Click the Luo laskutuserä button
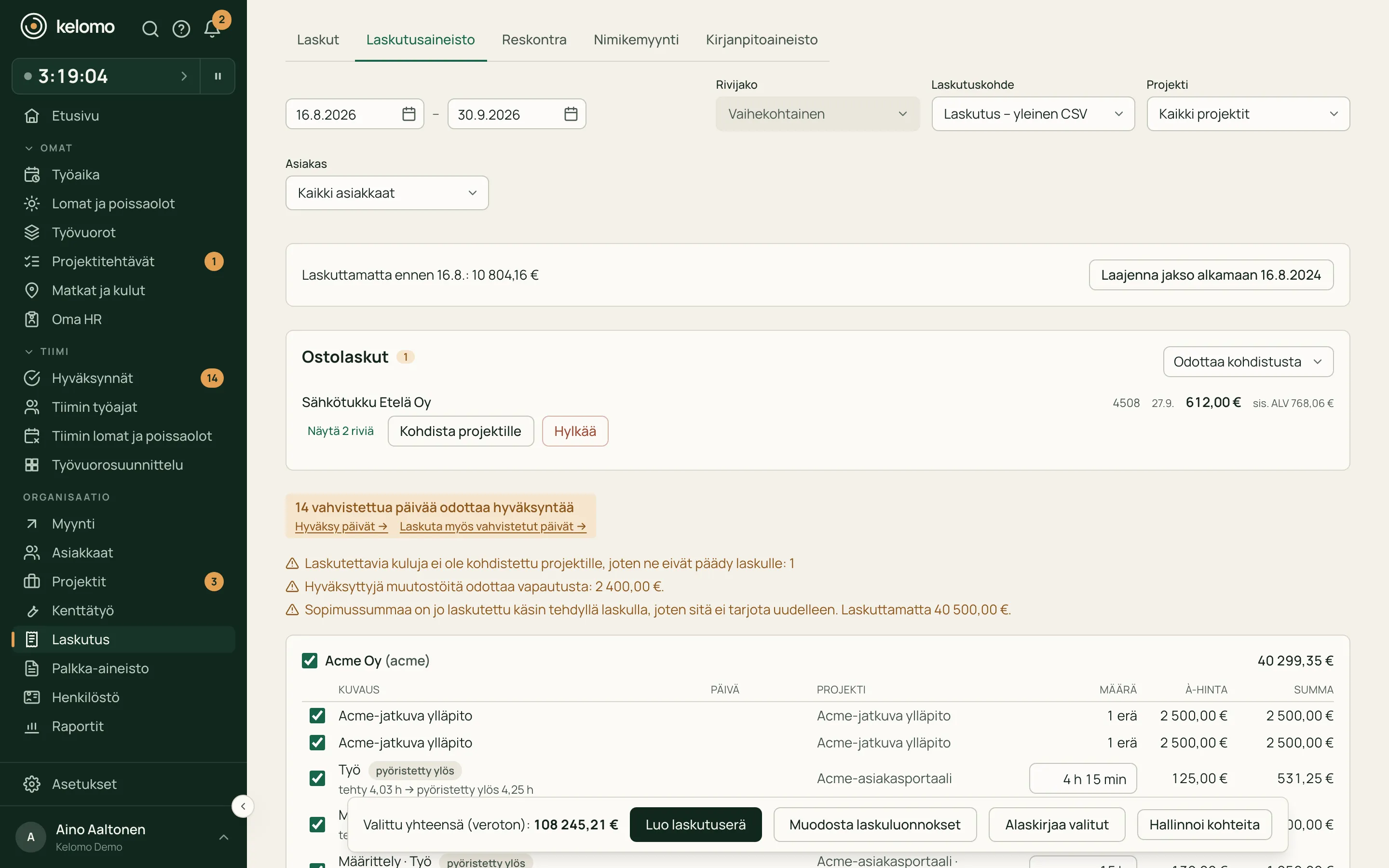This screenshot has width=1389, height=868. [695, 825]
